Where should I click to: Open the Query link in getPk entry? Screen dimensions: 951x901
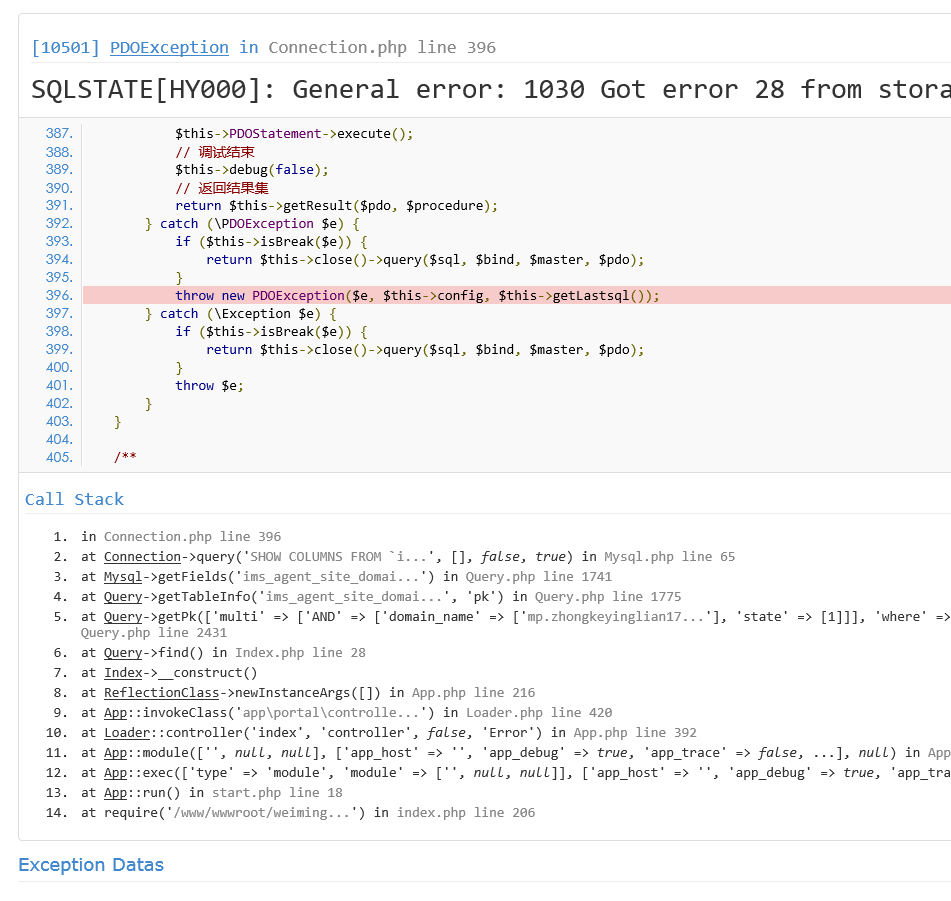point(123,617)
